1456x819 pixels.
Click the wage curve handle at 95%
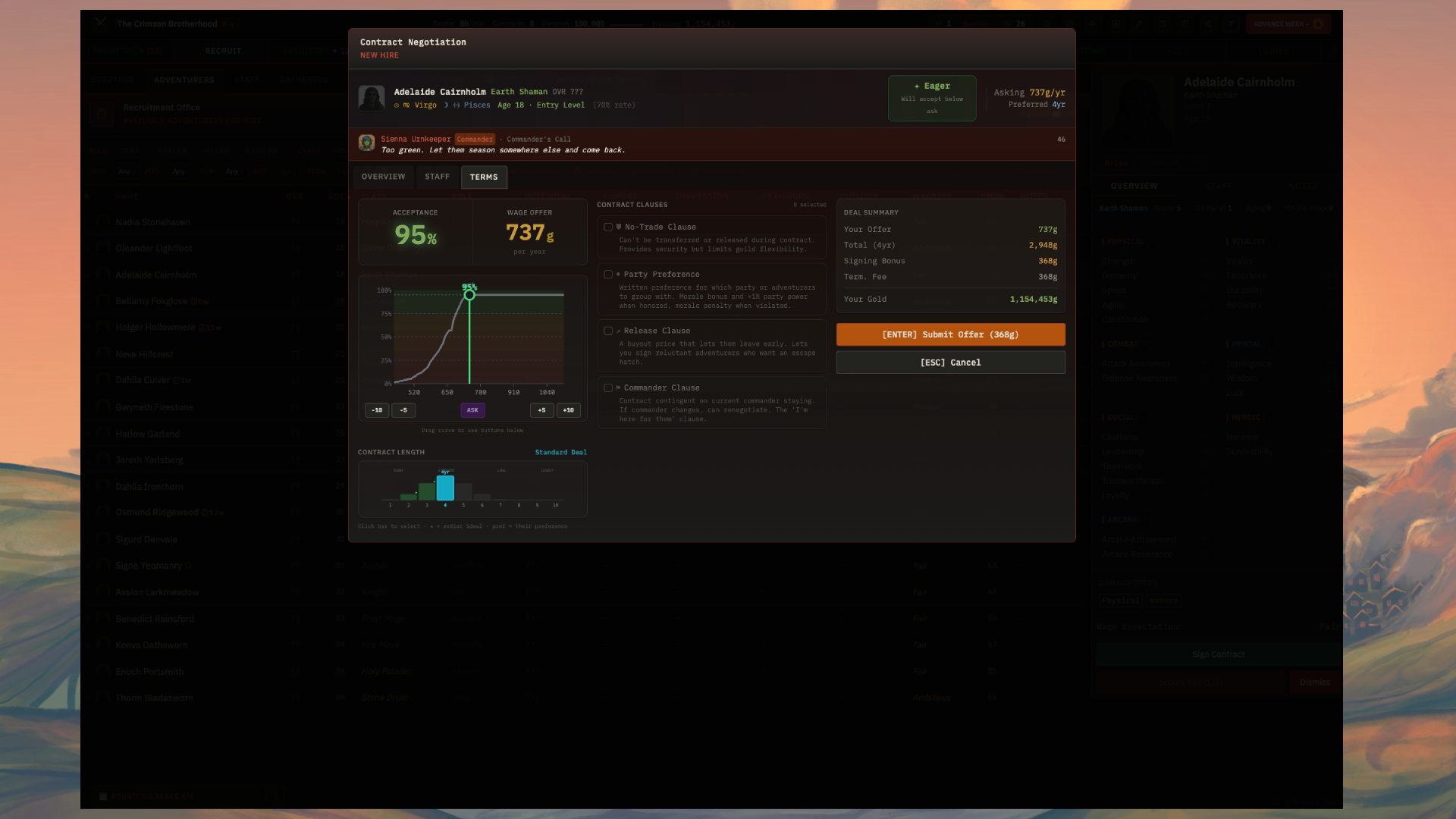[469, 294]
